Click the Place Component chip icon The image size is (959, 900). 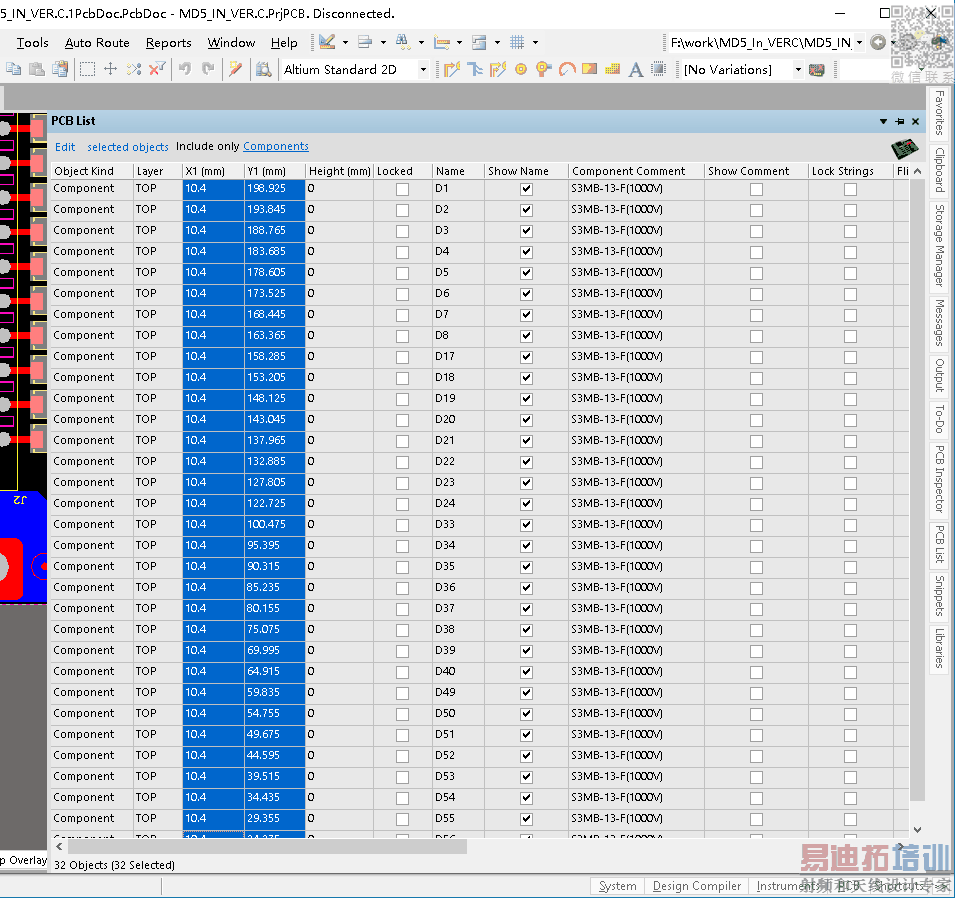pos(658,70)
